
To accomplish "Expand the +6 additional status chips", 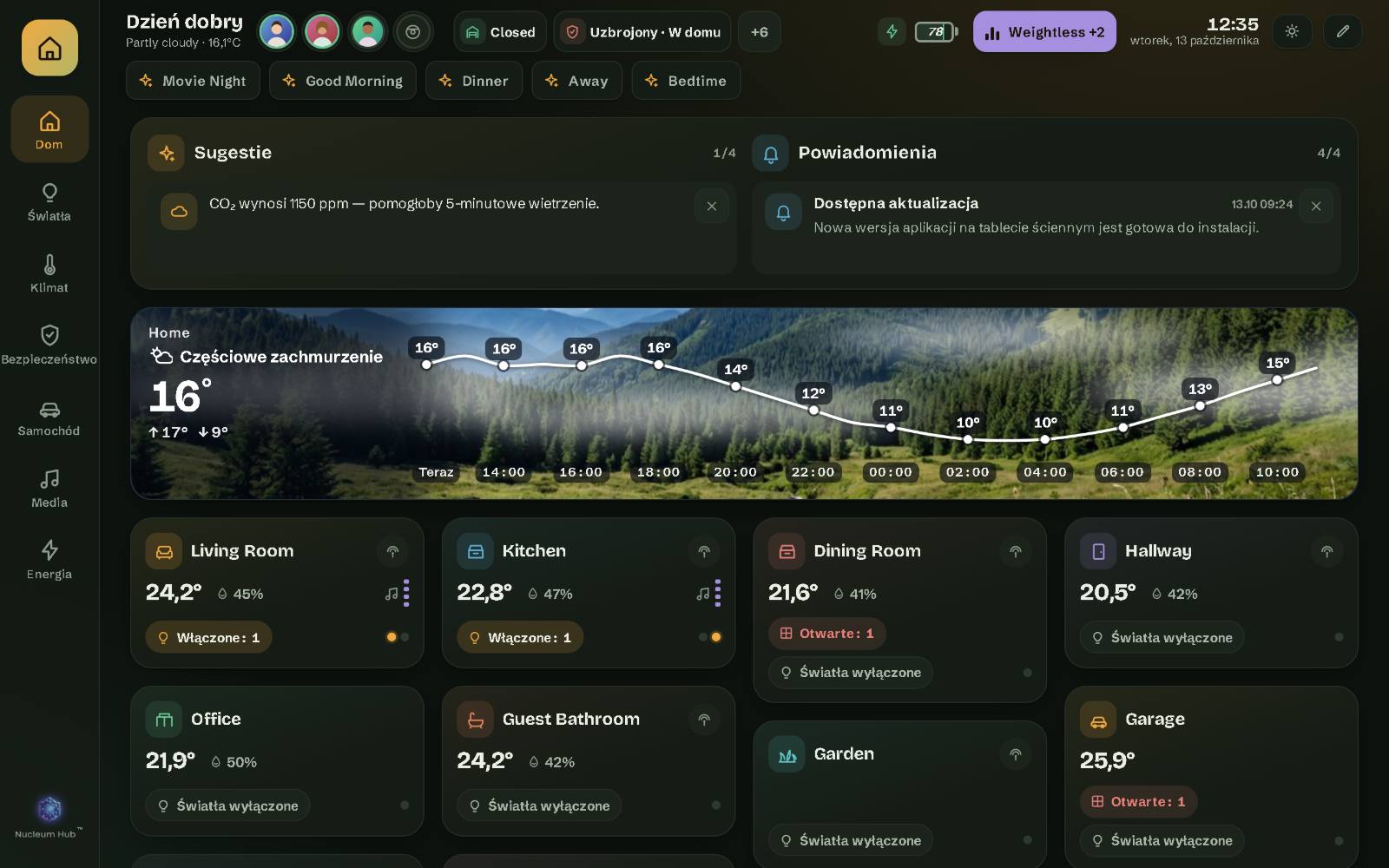I will pos(760,32).
